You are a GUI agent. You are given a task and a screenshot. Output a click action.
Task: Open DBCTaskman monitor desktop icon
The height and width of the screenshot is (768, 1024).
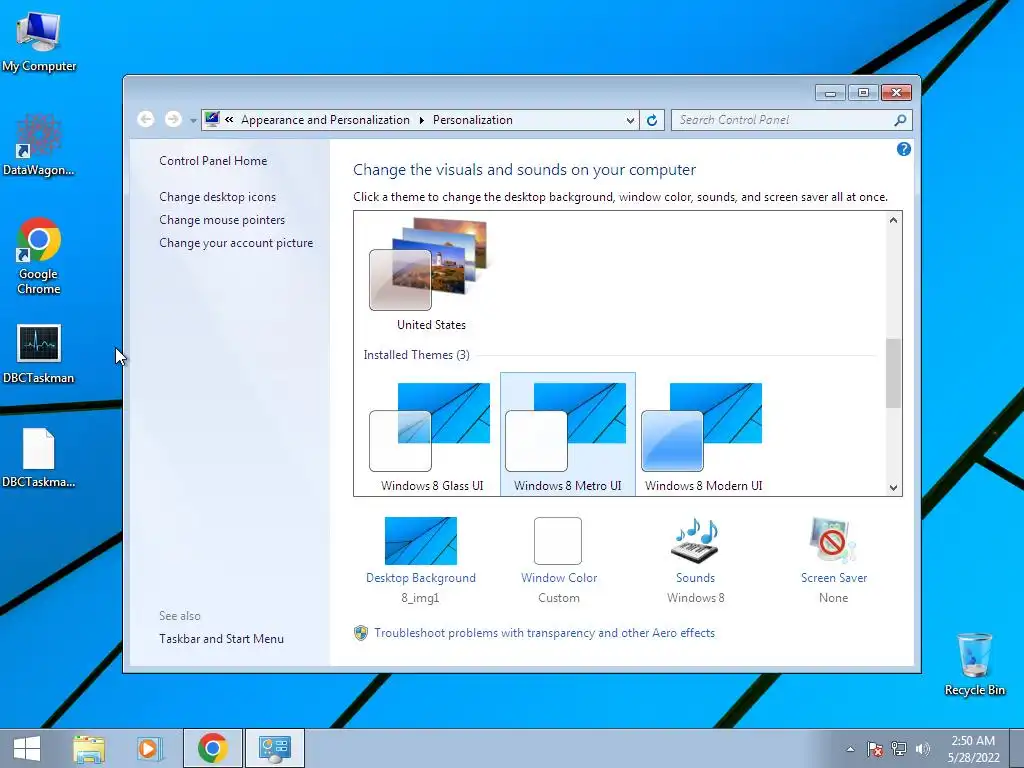[x=39, y=353]
